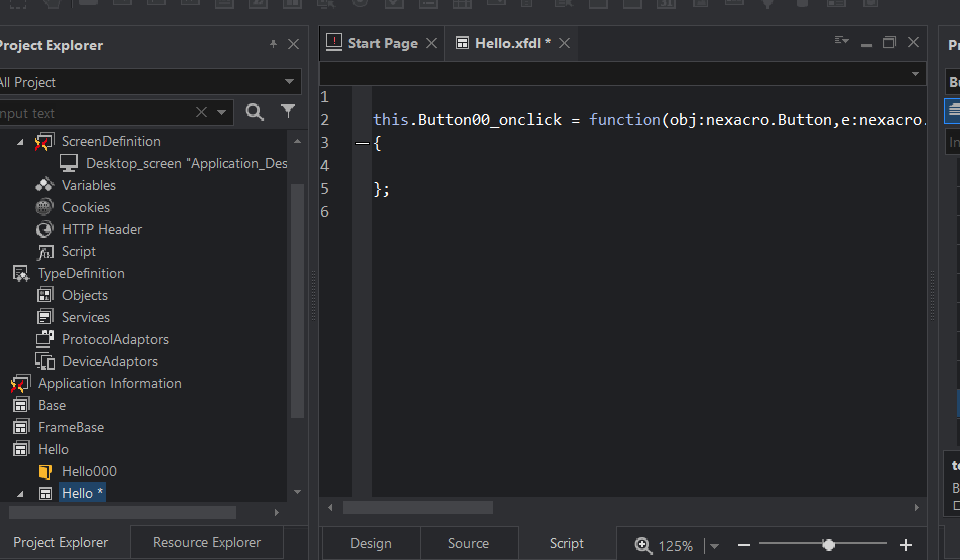Pin the Project Explorer panel
The height and width of the screenshot is (560, 960).
273,44
